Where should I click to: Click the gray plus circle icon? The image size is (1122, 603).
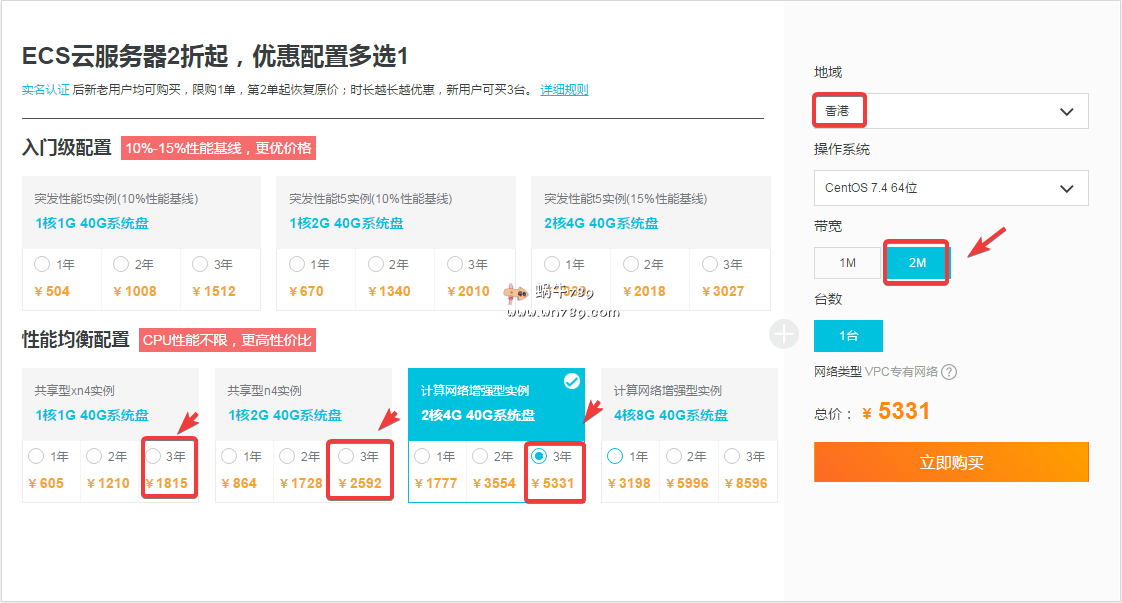pyautogui.click(x=784, y=334)
